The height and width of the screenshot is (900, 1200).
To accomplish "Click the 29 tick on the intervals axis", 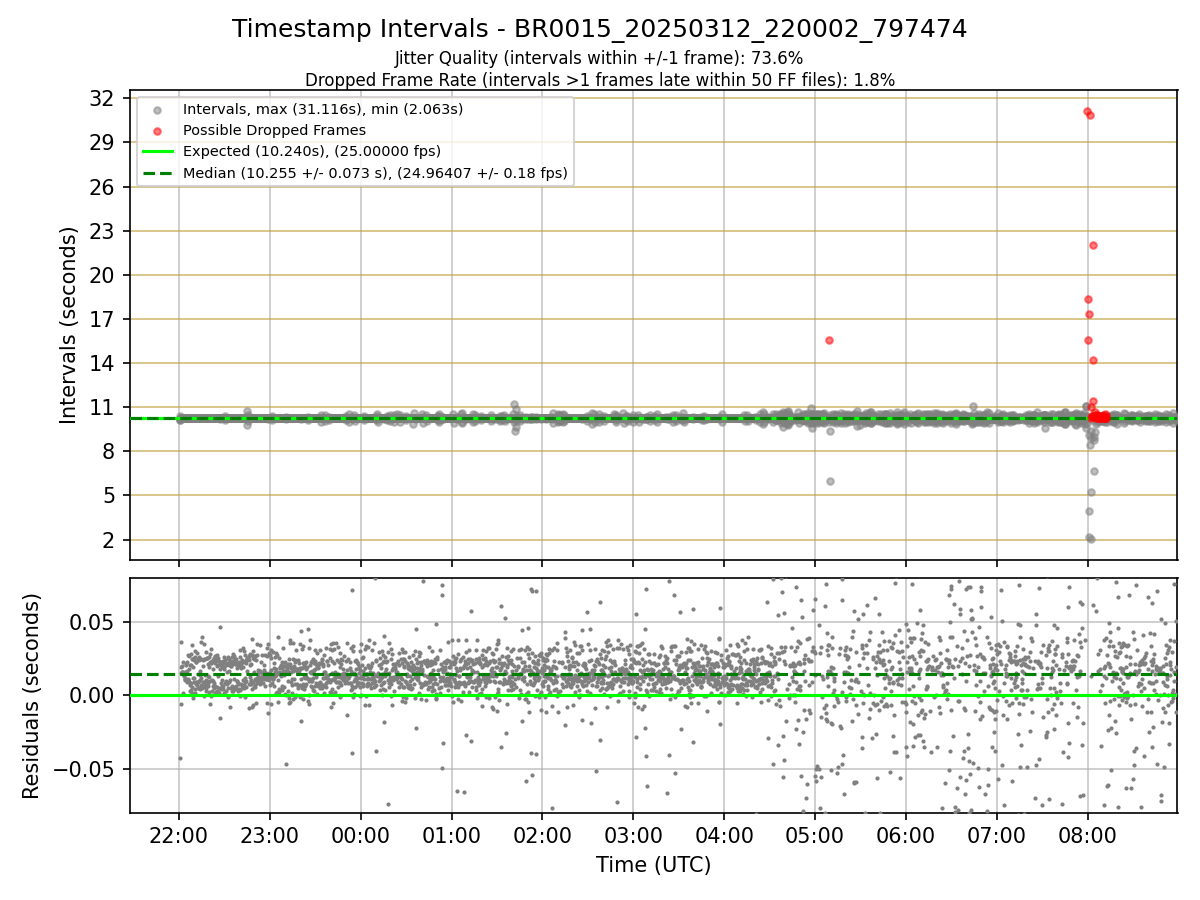I will (x=101, y=142).
